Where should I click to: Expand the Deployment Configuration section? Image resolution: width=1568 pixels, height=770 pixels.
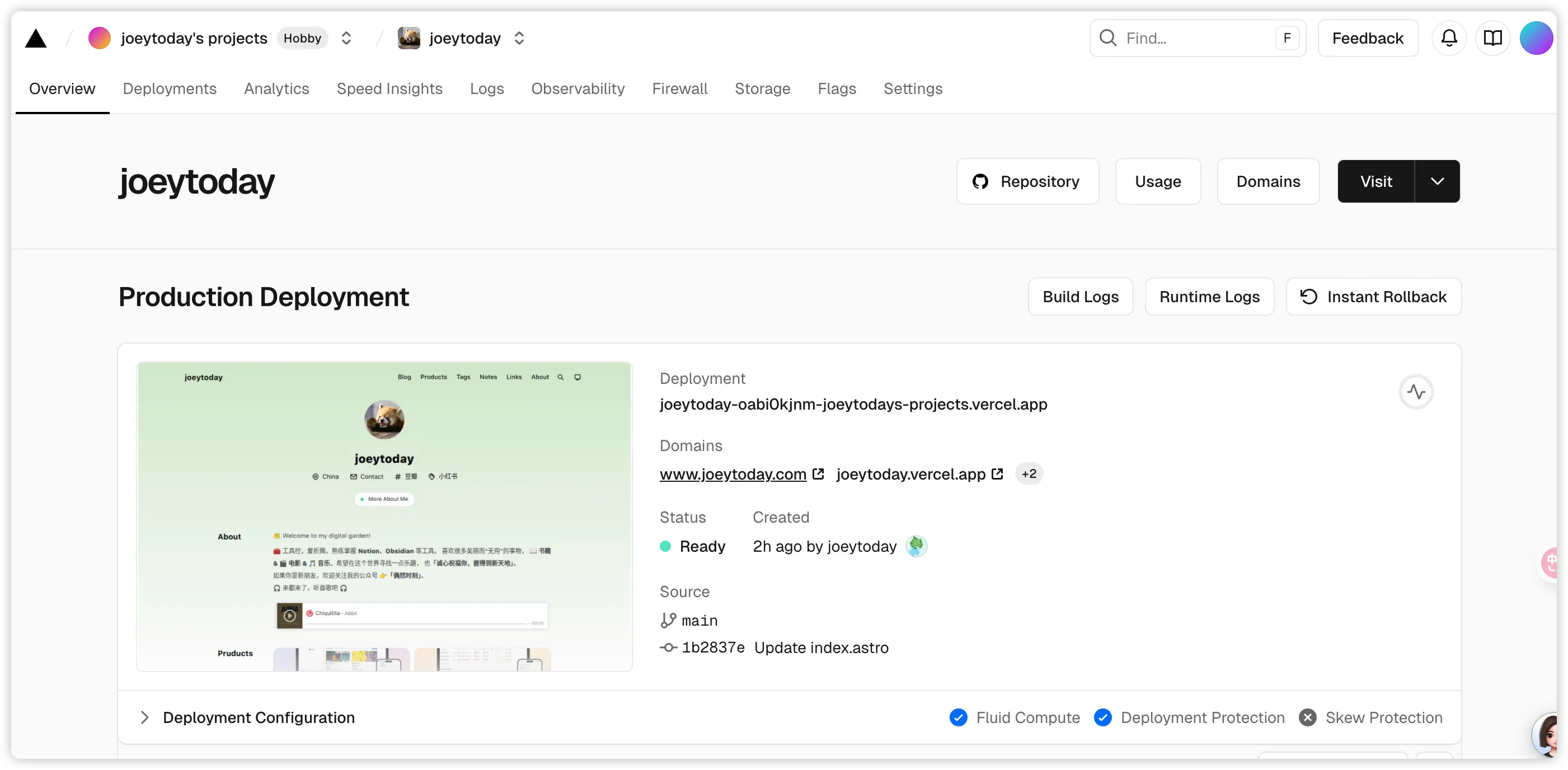(144, 717)
